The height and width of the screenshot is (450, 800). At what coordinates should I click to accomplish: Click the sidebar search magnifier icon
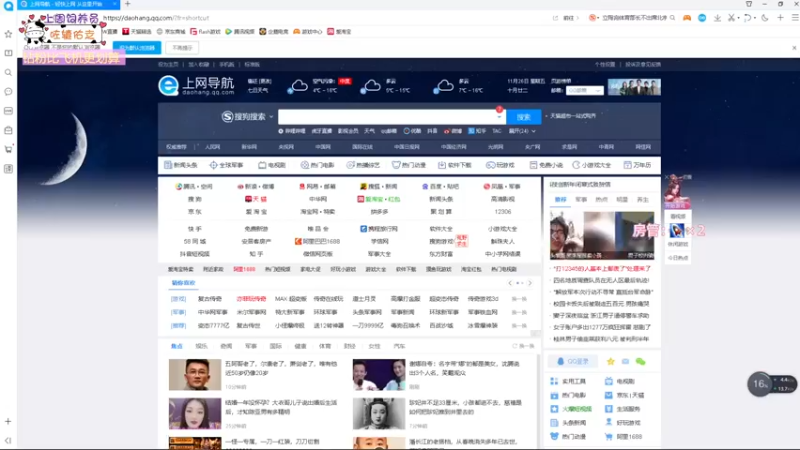8,72
